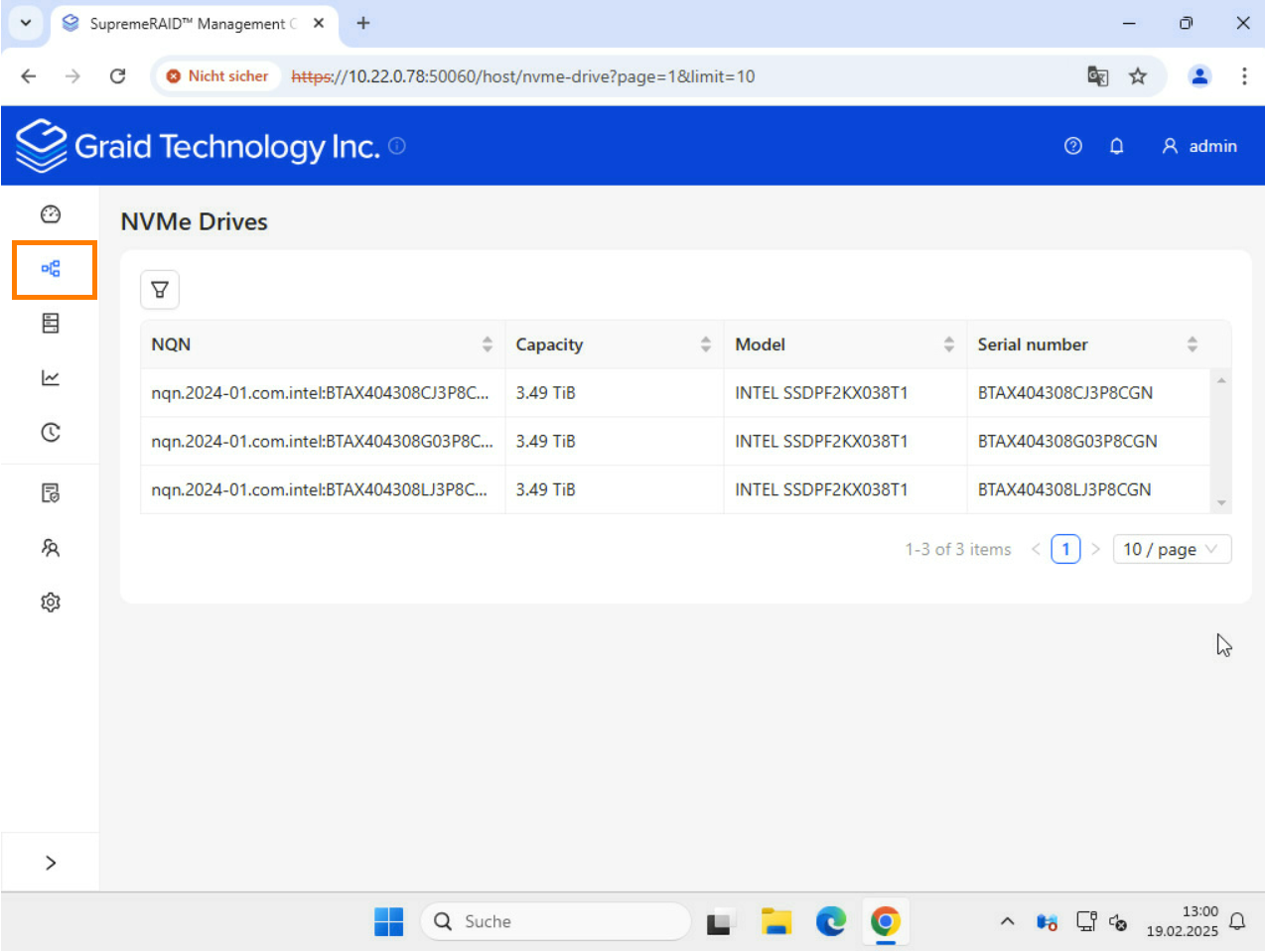Bookmark this page with the star

pyautogui.click(x=1138, y=76)
